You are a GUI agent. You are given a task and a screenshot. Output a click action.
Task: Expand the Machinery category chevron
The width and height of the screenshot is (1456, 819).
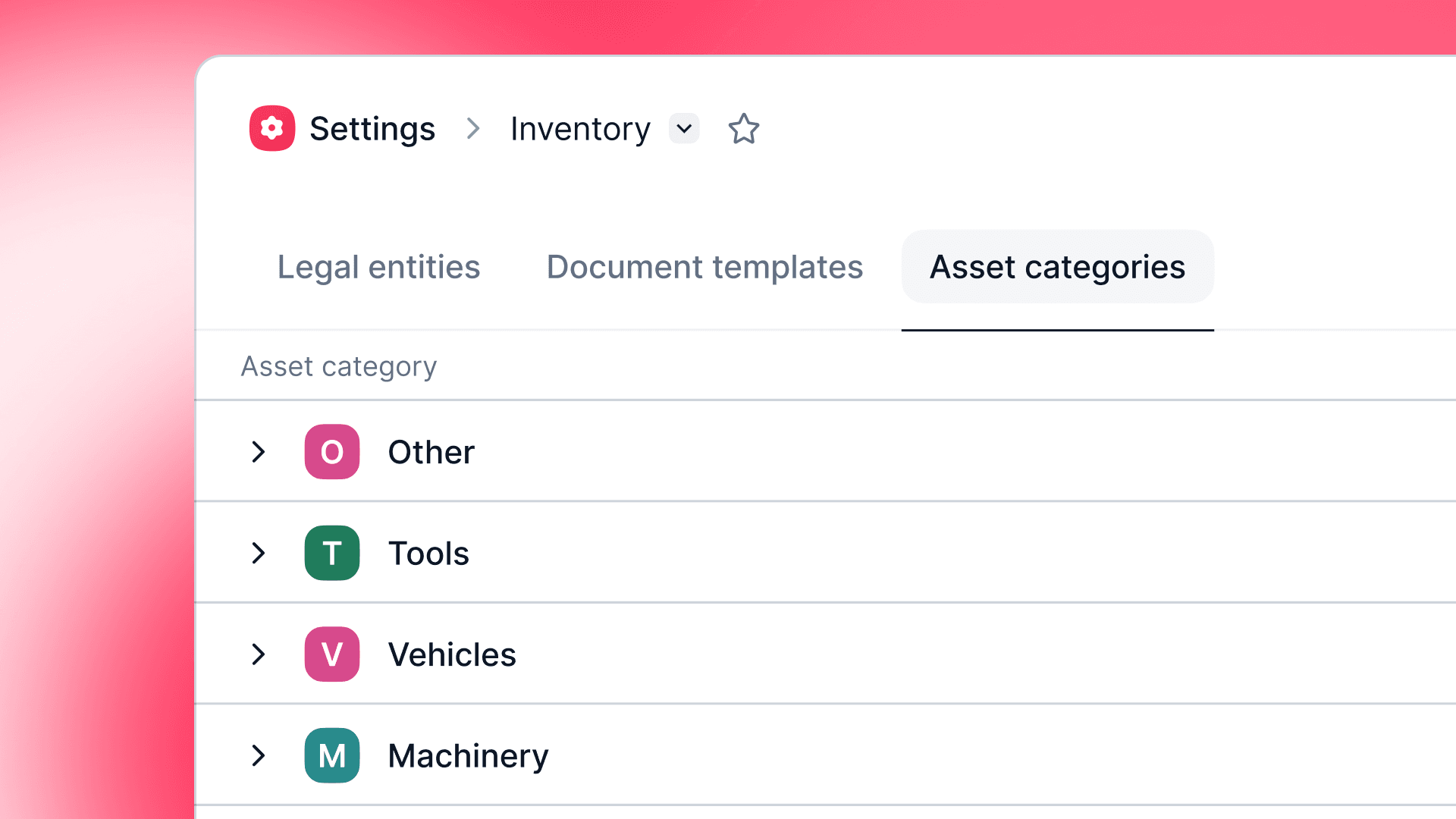point(259,755)
